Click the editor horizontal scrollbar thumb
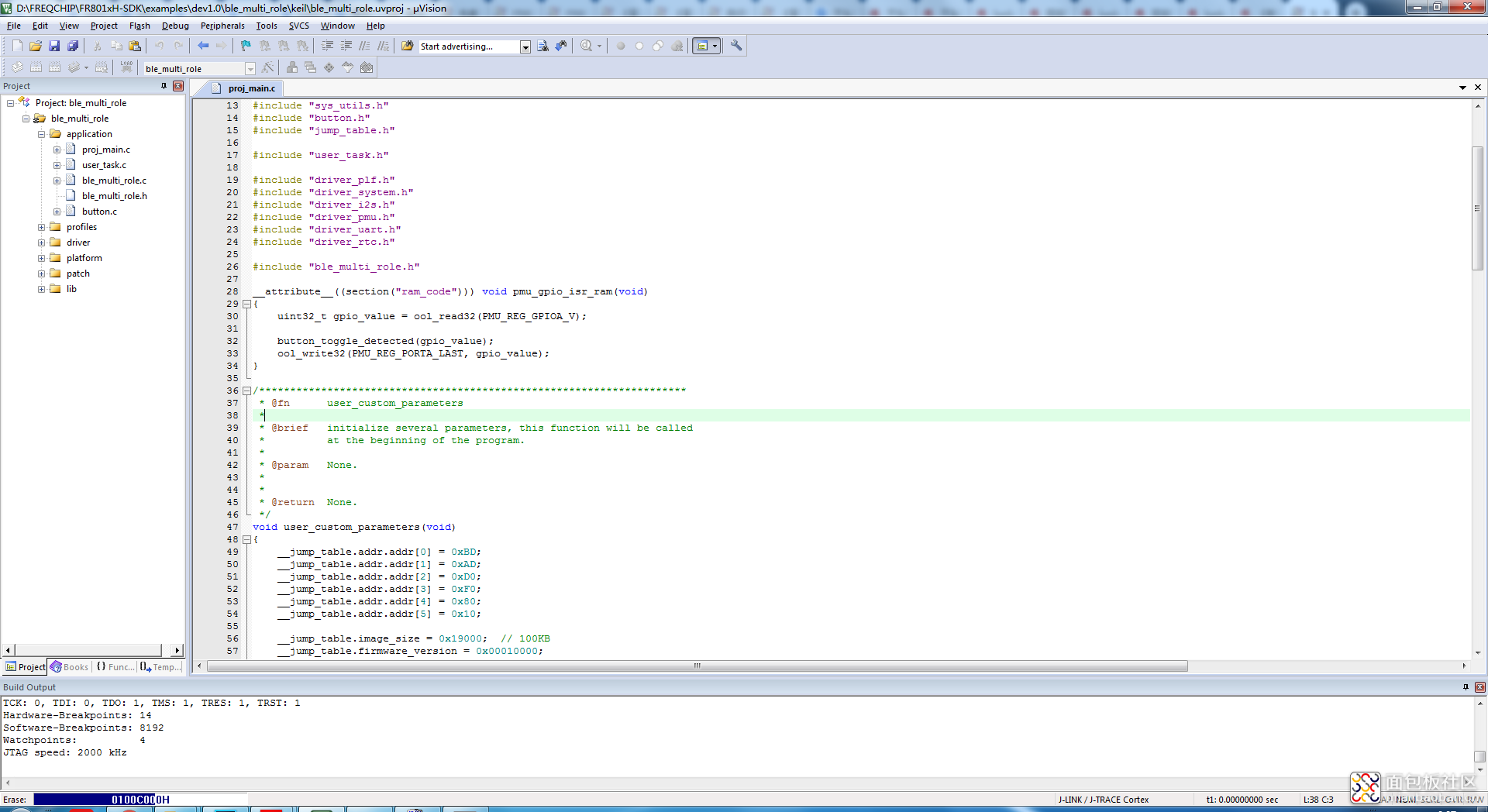Image resolution: width=1488 pixels, height=812 pixels. (x=697, y=666)
